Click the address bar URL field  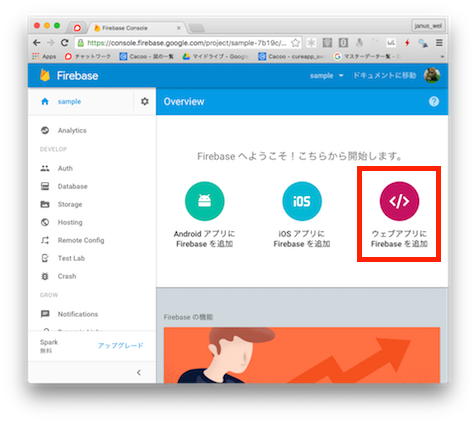(188, 43)
